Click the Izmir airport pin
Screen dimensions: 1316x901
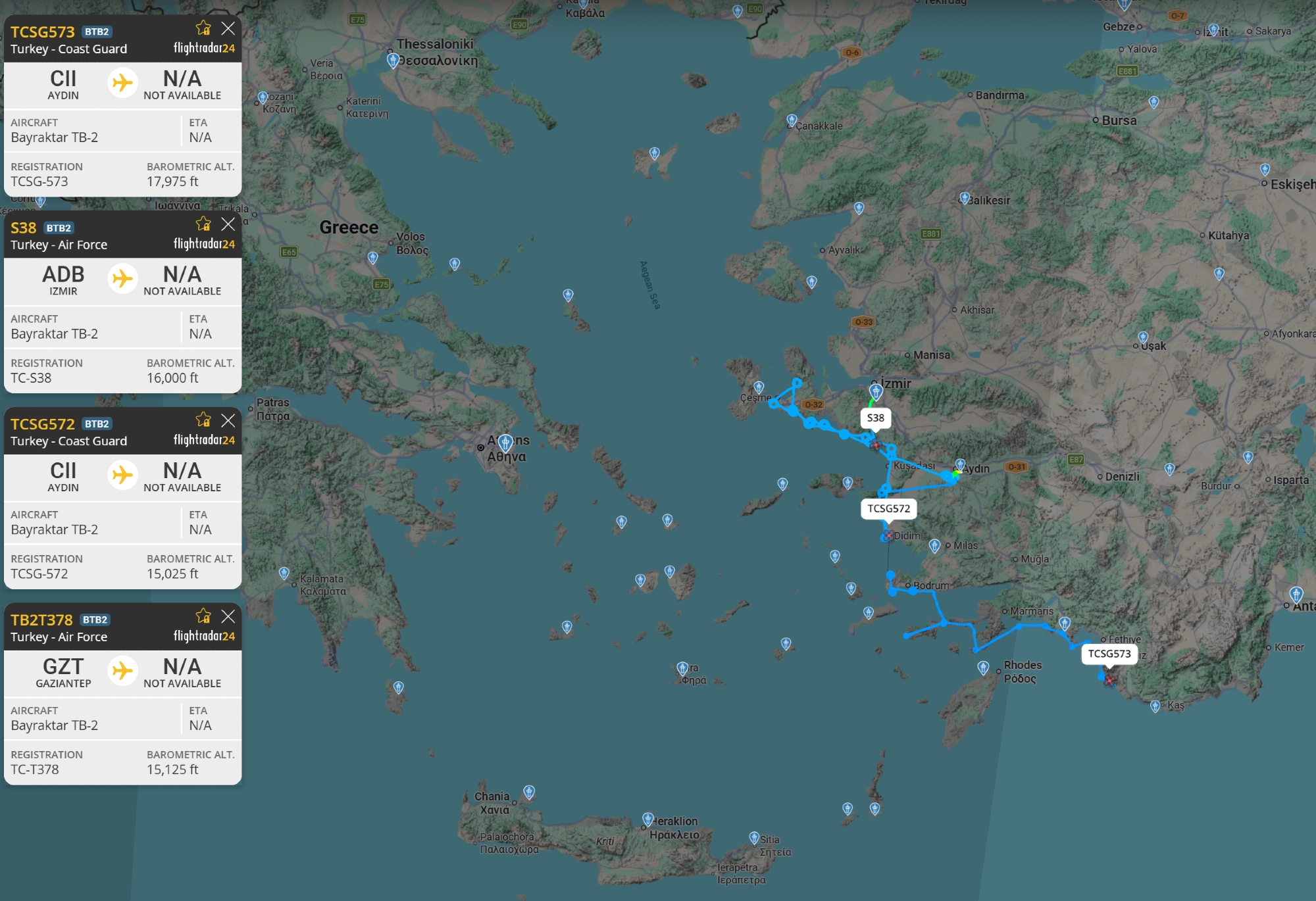click(x=876, y=392)
